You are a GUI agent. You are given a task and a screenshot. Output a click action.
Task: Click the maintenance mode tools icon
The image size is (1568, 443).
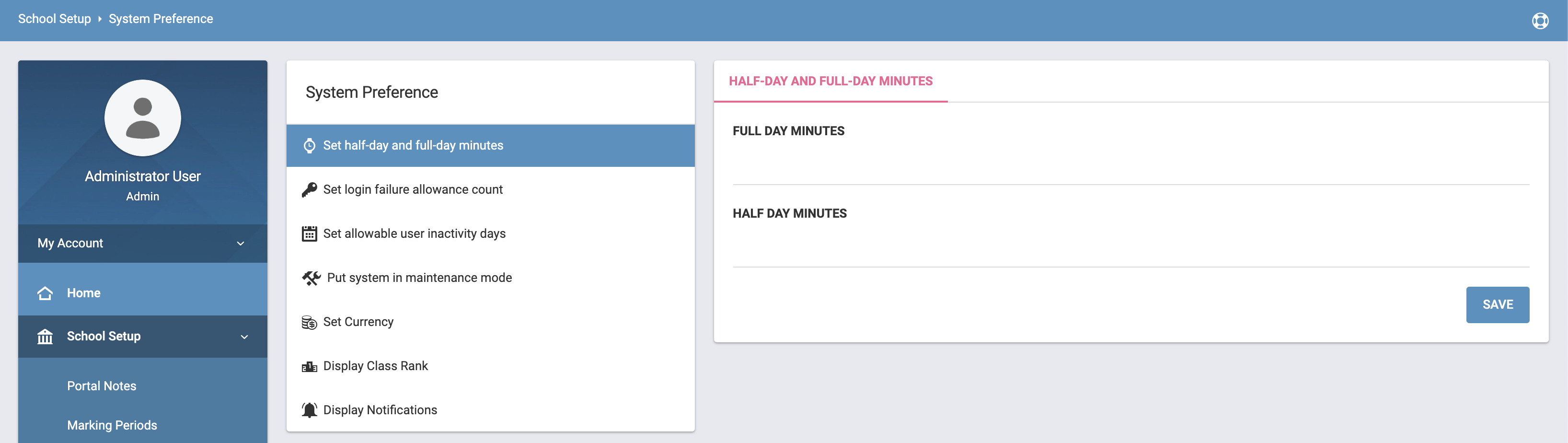(x=311, y=278)
